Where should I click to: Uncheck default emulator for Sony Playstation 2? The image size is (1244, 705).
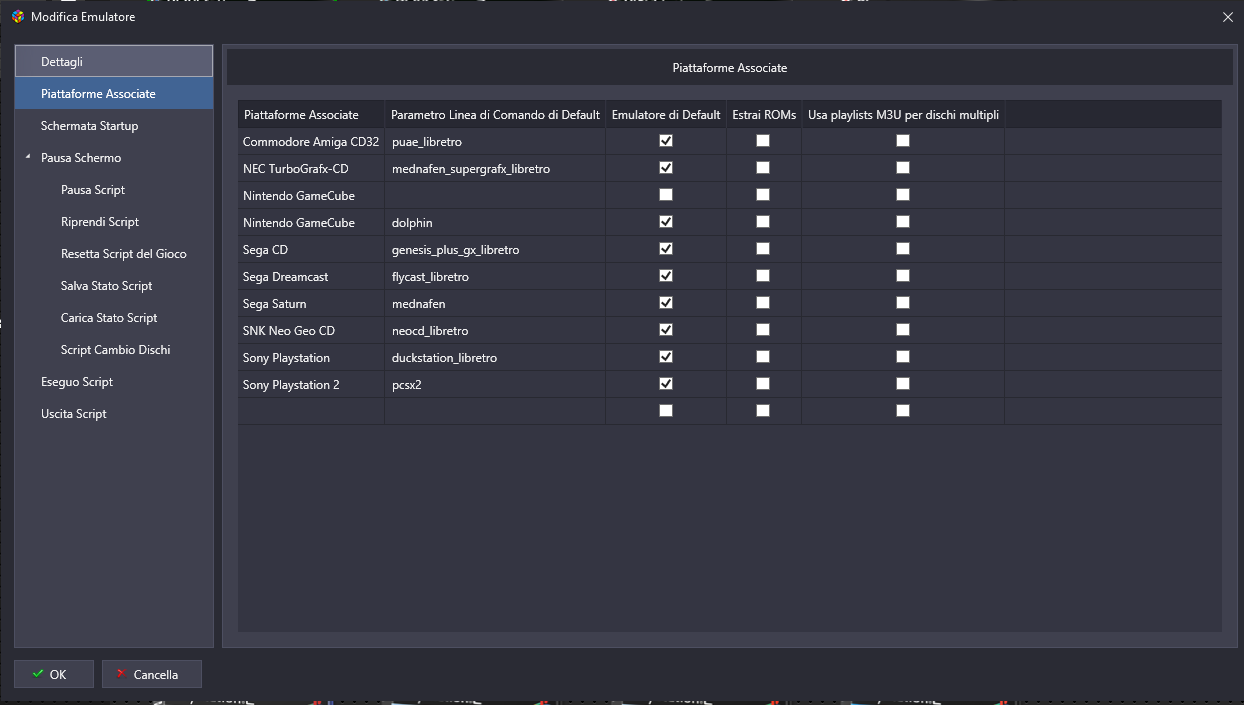click(x=666, y=384)
